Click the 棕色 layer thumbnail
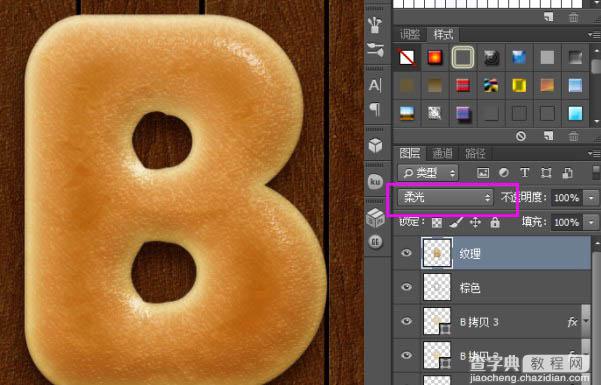This screenshot has width=601, height=385. [x=437, y=287]
